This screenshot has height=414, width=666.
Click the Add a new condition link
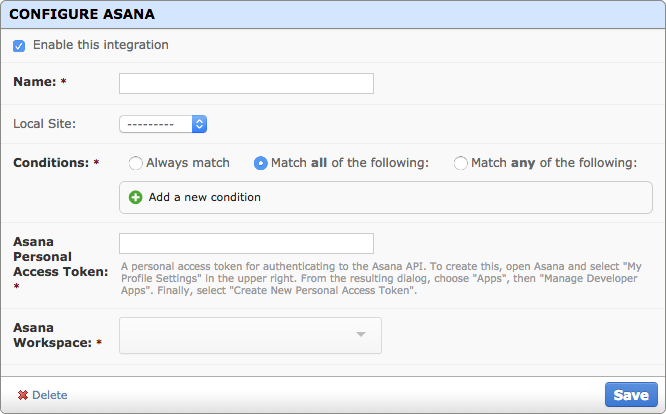[204, 197]
